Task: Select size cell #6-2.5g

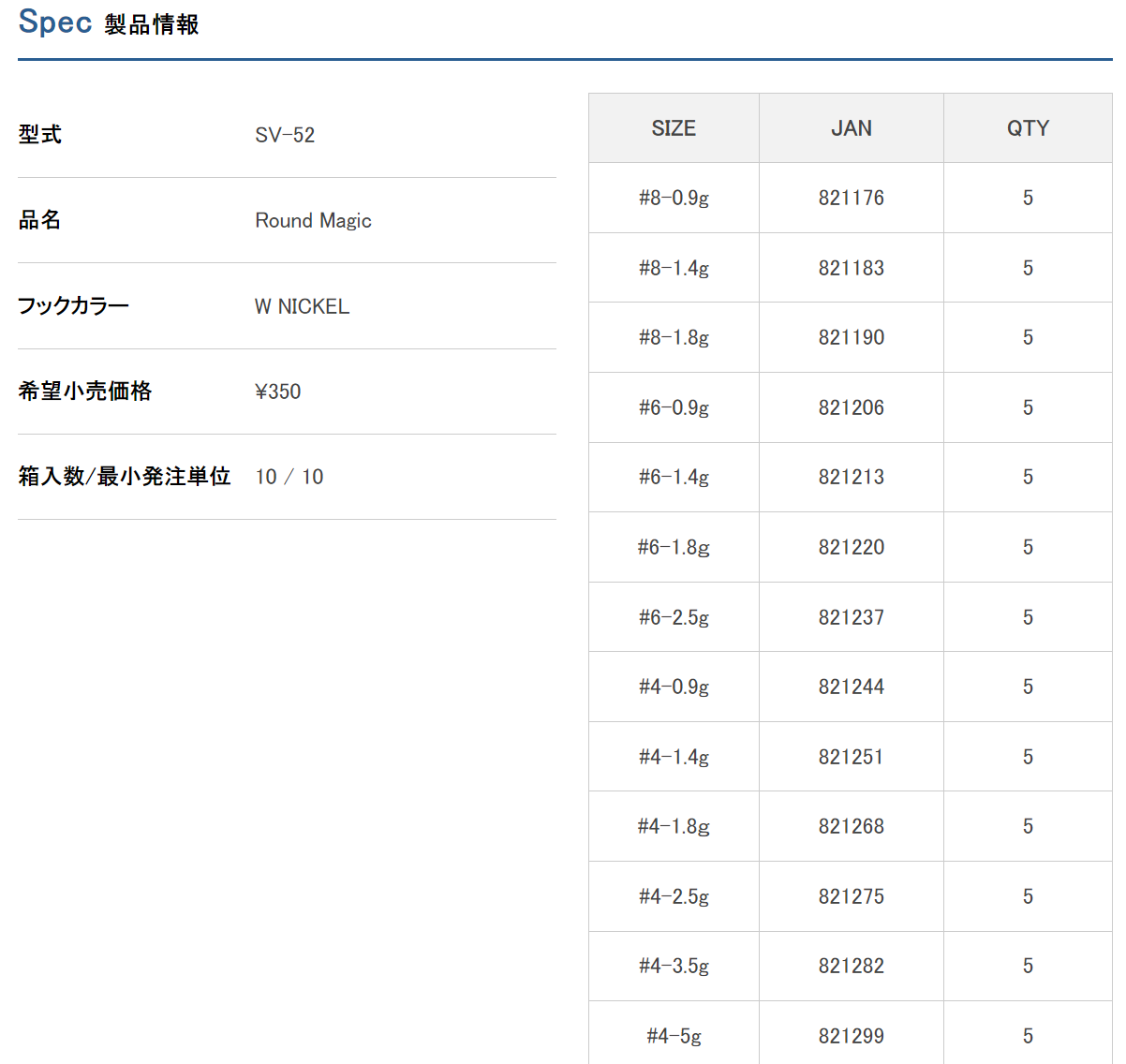Action: tap(674, 617)
